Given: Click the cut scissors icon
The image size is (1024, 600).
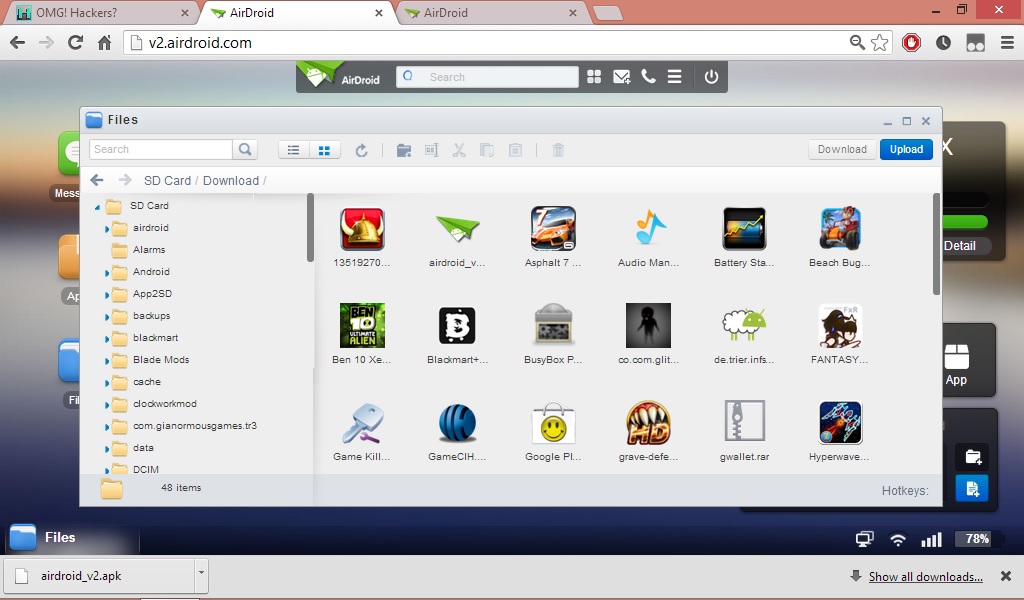Looking at the screenshot, I should (x=459, y=150).
